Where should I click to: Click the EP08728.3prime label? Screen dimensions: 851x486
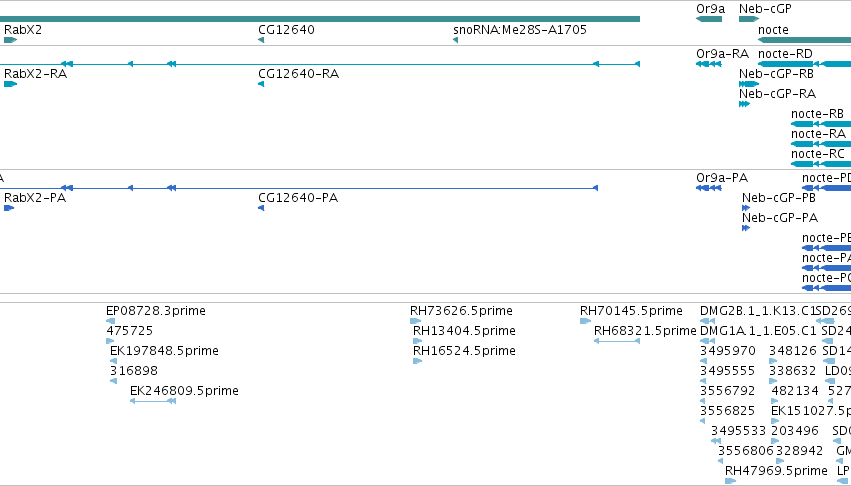156,311
